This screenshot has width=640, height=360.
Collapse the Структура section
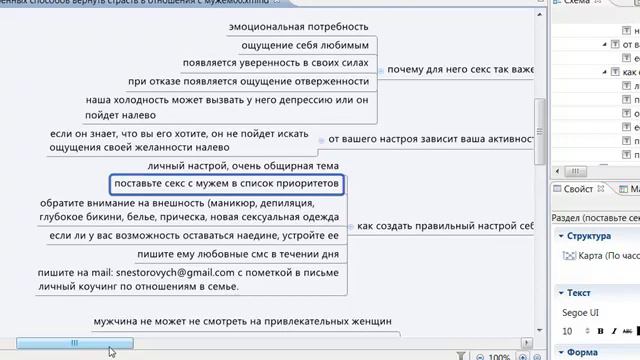[561, 236]
